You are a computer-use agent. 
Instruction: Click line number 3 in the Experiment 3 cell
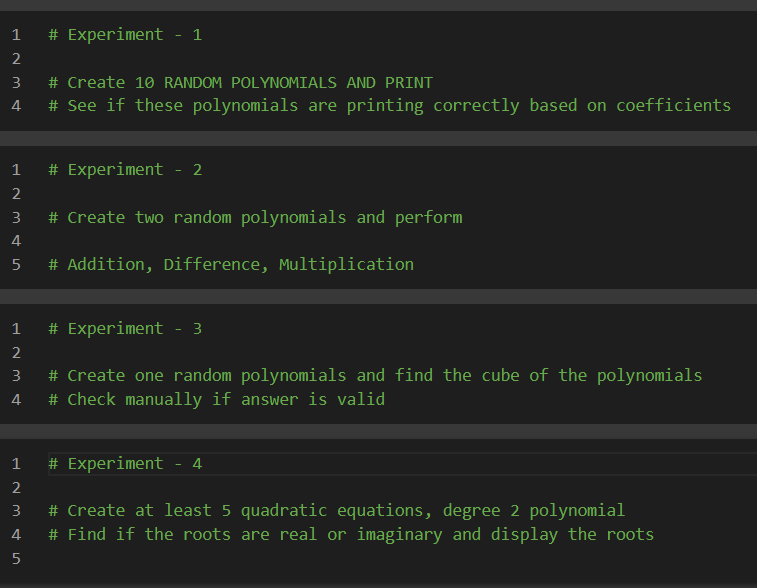point(16,376)
